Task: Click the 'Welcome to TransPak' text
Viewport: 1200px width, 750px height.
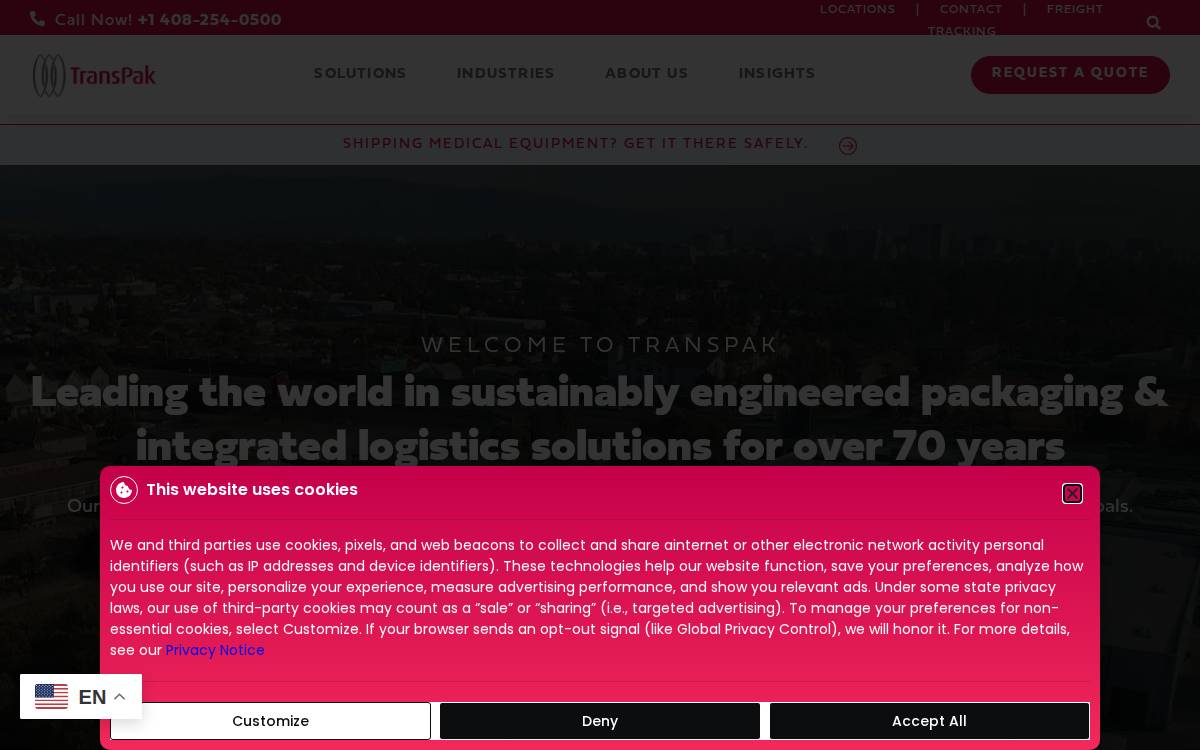Action: [600, 345]
